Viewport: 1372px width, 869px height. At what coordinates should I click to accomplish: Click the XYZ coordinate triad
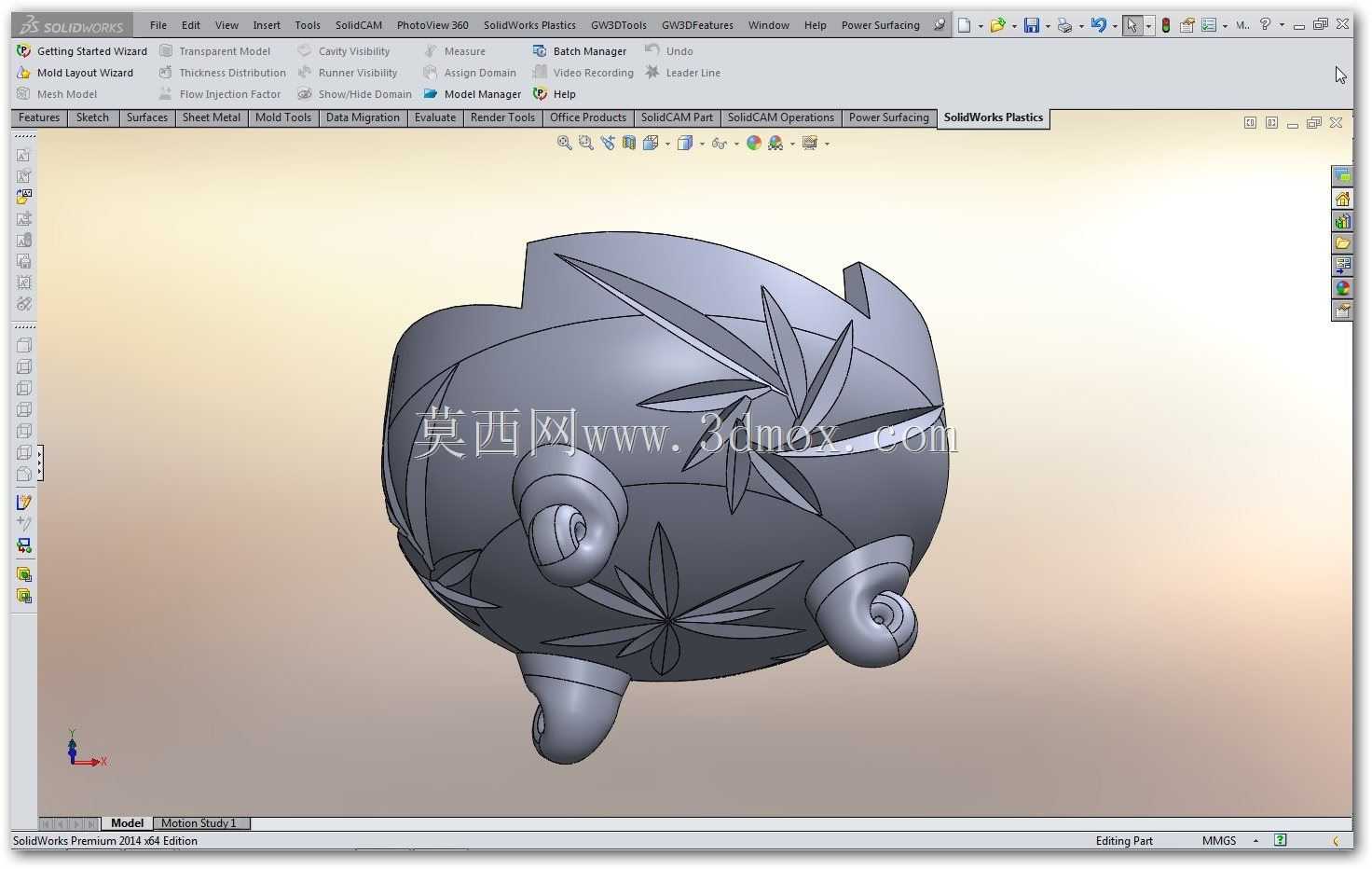pos(86,749)
